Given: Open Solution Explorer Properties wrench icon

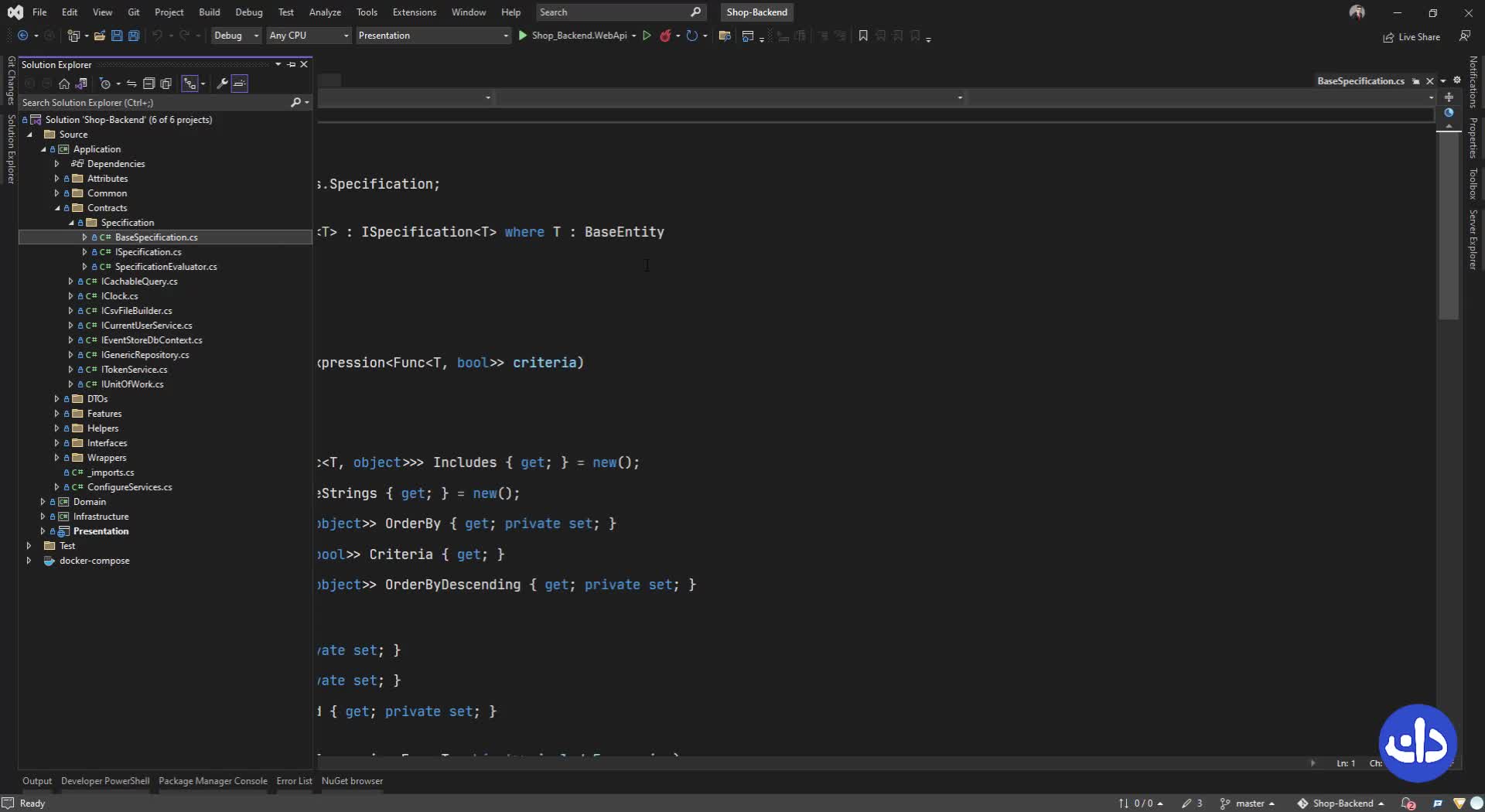Looking at the screenshot, I should (x=222, y=84).
